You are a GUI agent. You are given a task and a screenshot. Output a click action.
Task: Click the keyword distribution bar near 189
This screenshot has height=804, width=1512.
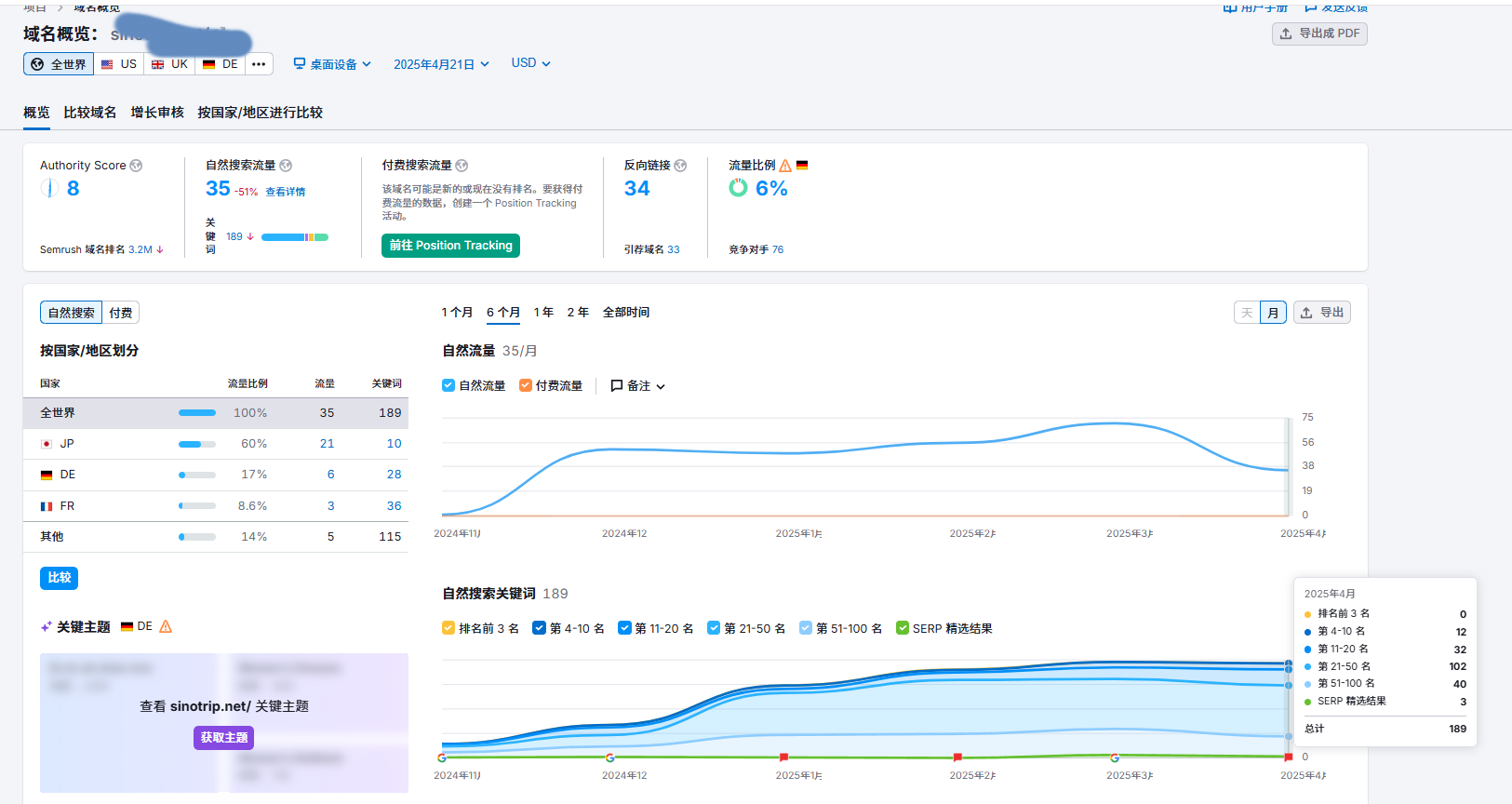pyautogui.click(x=295, y=237)
